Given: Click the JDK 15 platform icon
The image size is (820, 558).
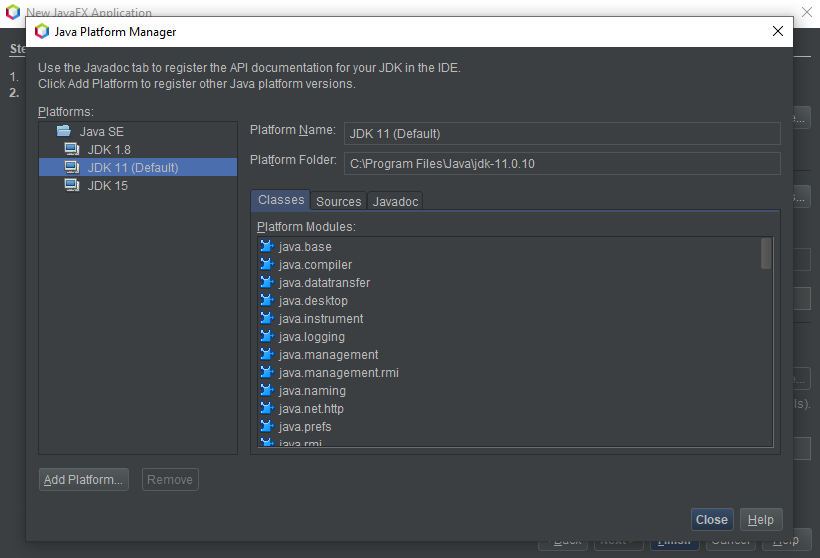Looking at the screenshot, I should 72,185.
